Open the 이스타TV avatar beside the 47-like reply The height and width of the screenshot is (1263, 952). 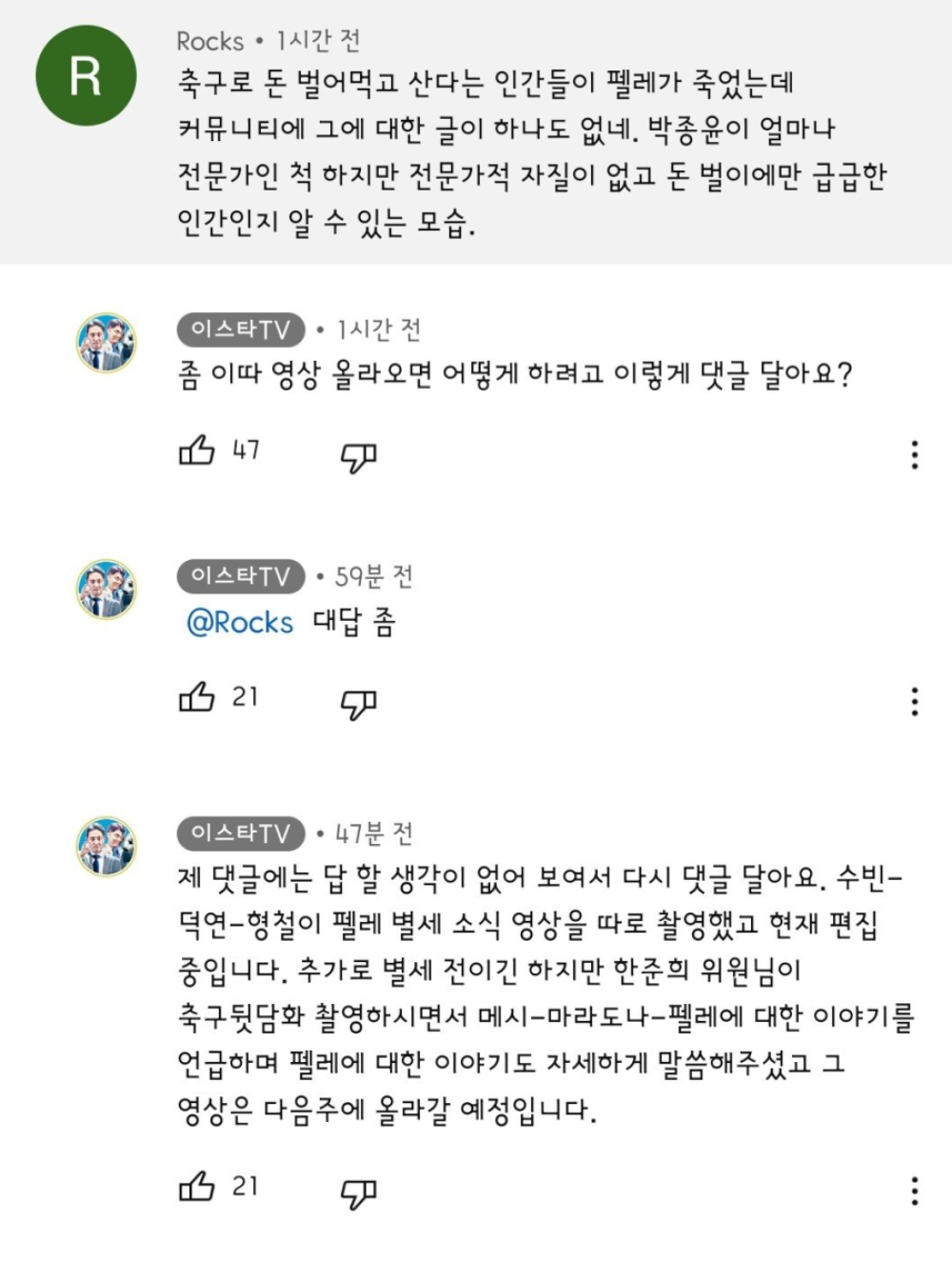point(107,343)
